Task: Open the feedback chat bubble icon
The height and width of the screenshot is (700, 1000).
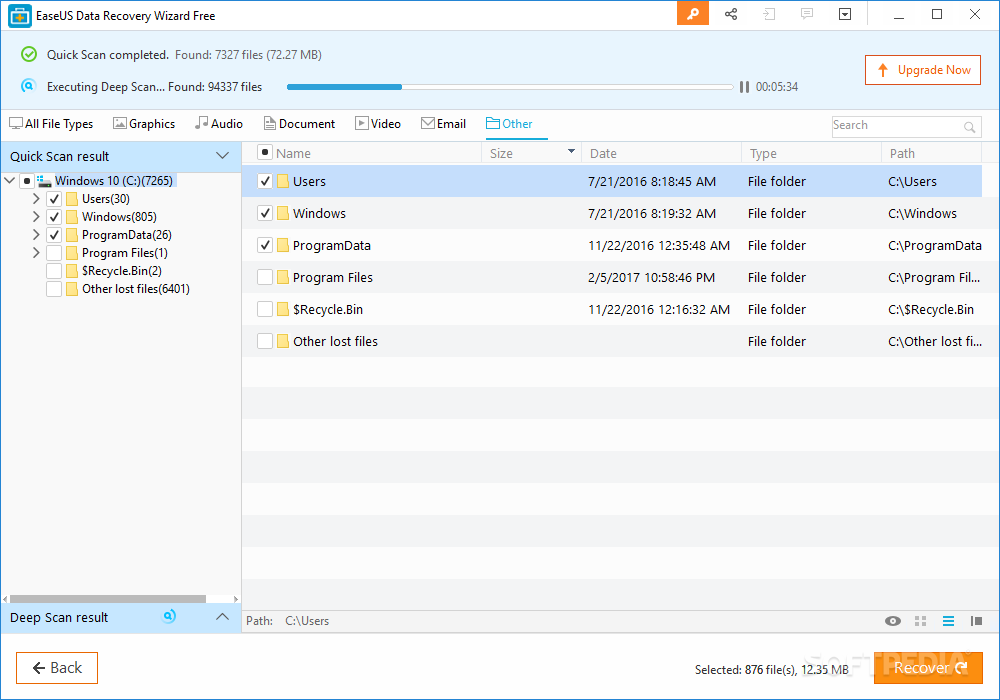Action: (x=807, y=14)
